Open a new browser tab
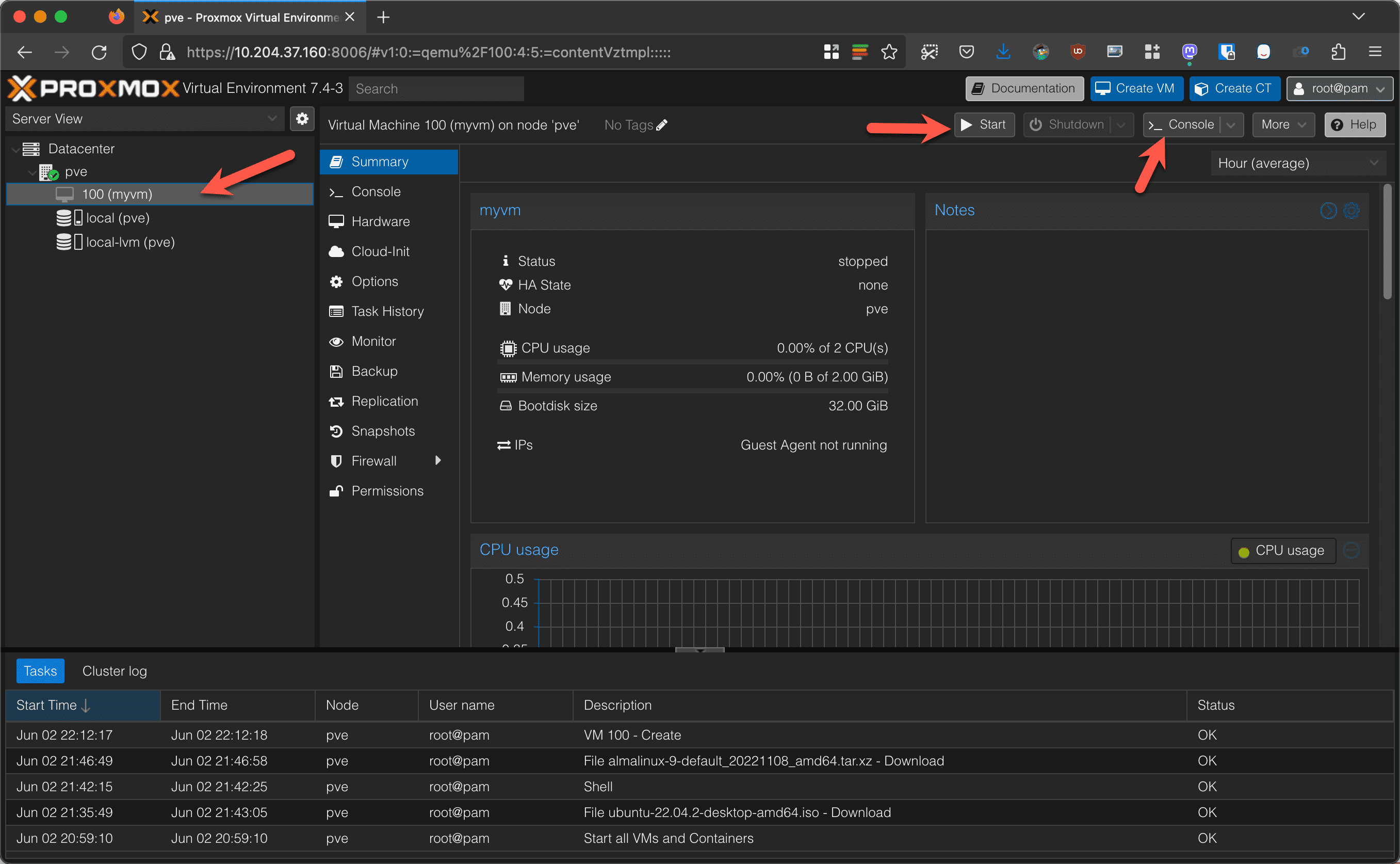This screenshot has width=1400, height=864. 383,17
